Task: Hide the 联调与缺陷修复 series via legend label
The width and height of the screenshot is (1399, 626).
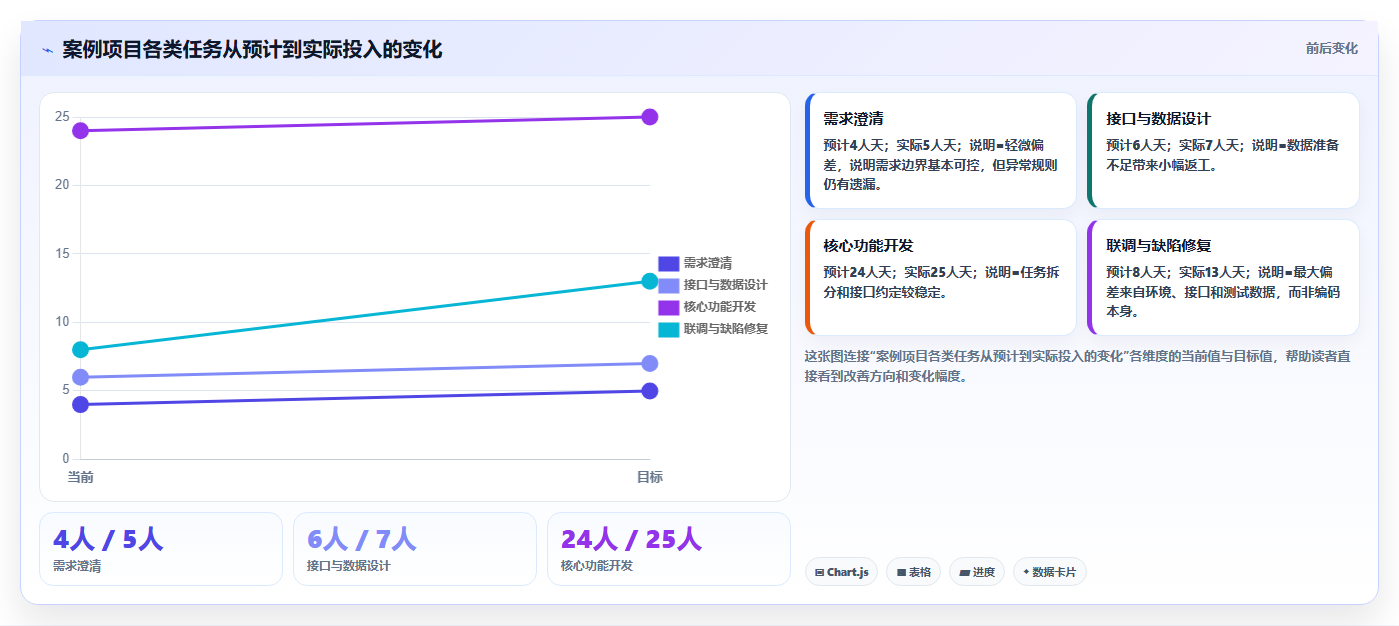Action: pos(725,329)
